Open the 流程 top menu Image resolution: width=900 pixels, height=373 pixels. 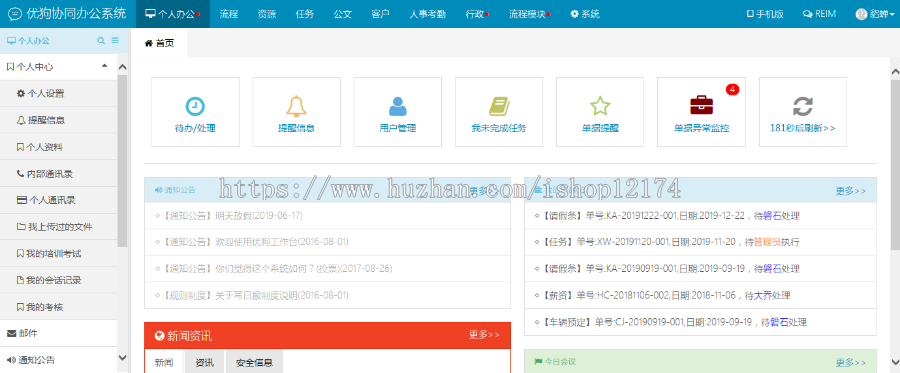(x=228, y=14)
